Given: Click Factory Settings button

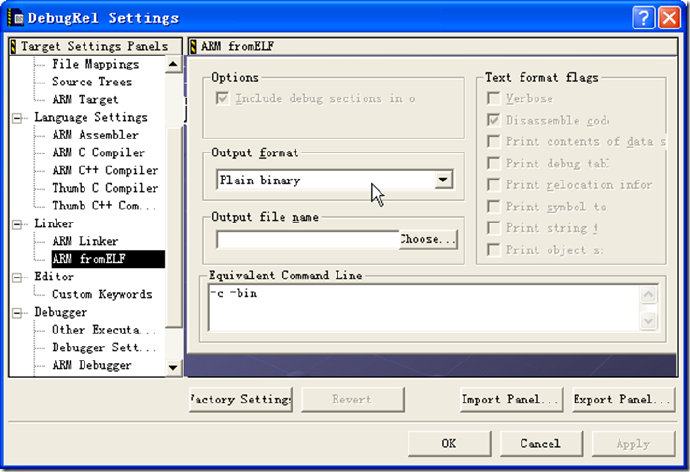Looking at the screenshot, I should [x=241, y=399].
